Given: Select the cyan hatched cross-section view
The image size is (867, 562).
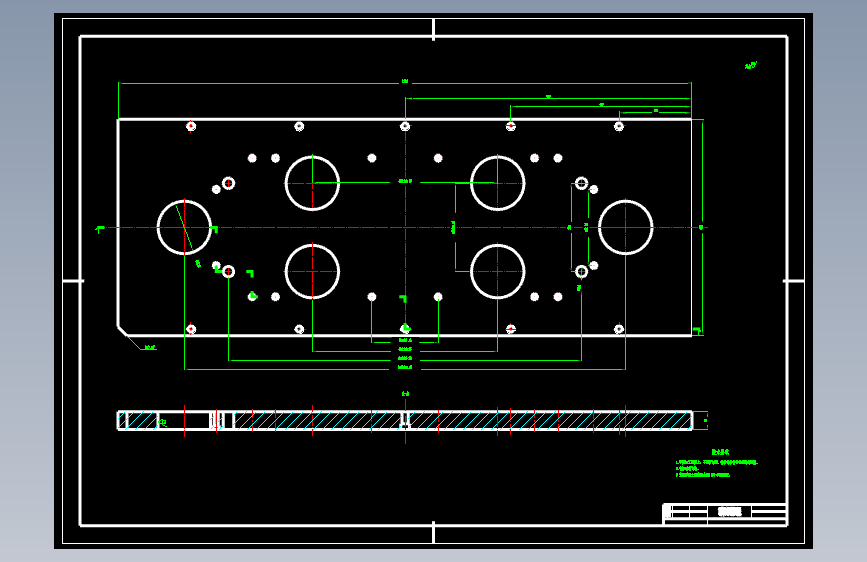Looking at the screenshot, I should pyautogui.click(x=405, y=420).
